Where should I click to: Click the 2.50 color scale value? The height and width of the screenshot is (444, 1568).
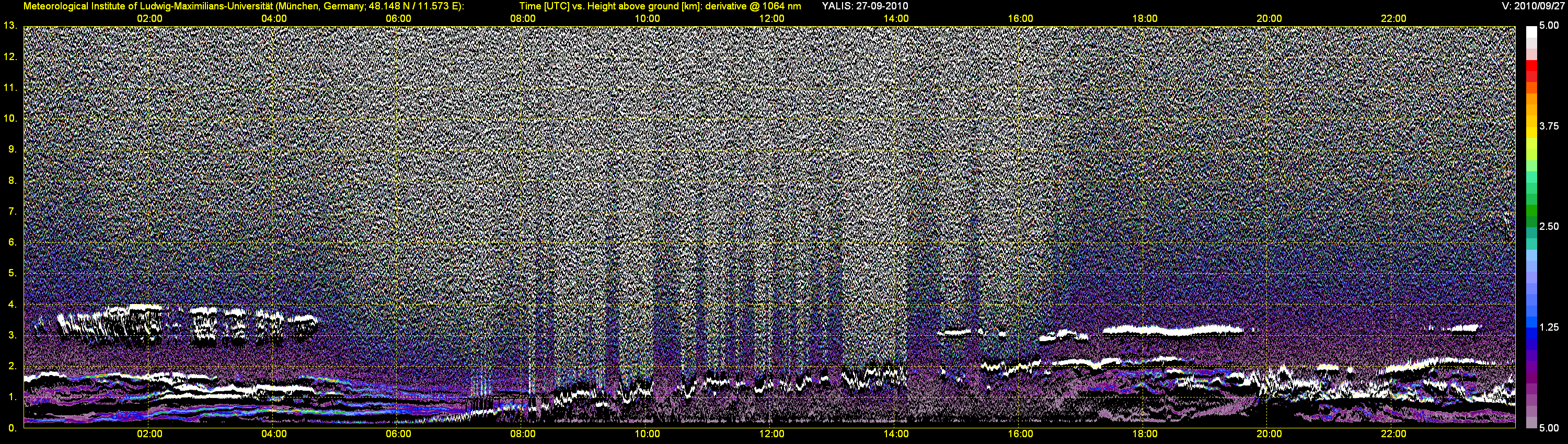click(1549, 226)
